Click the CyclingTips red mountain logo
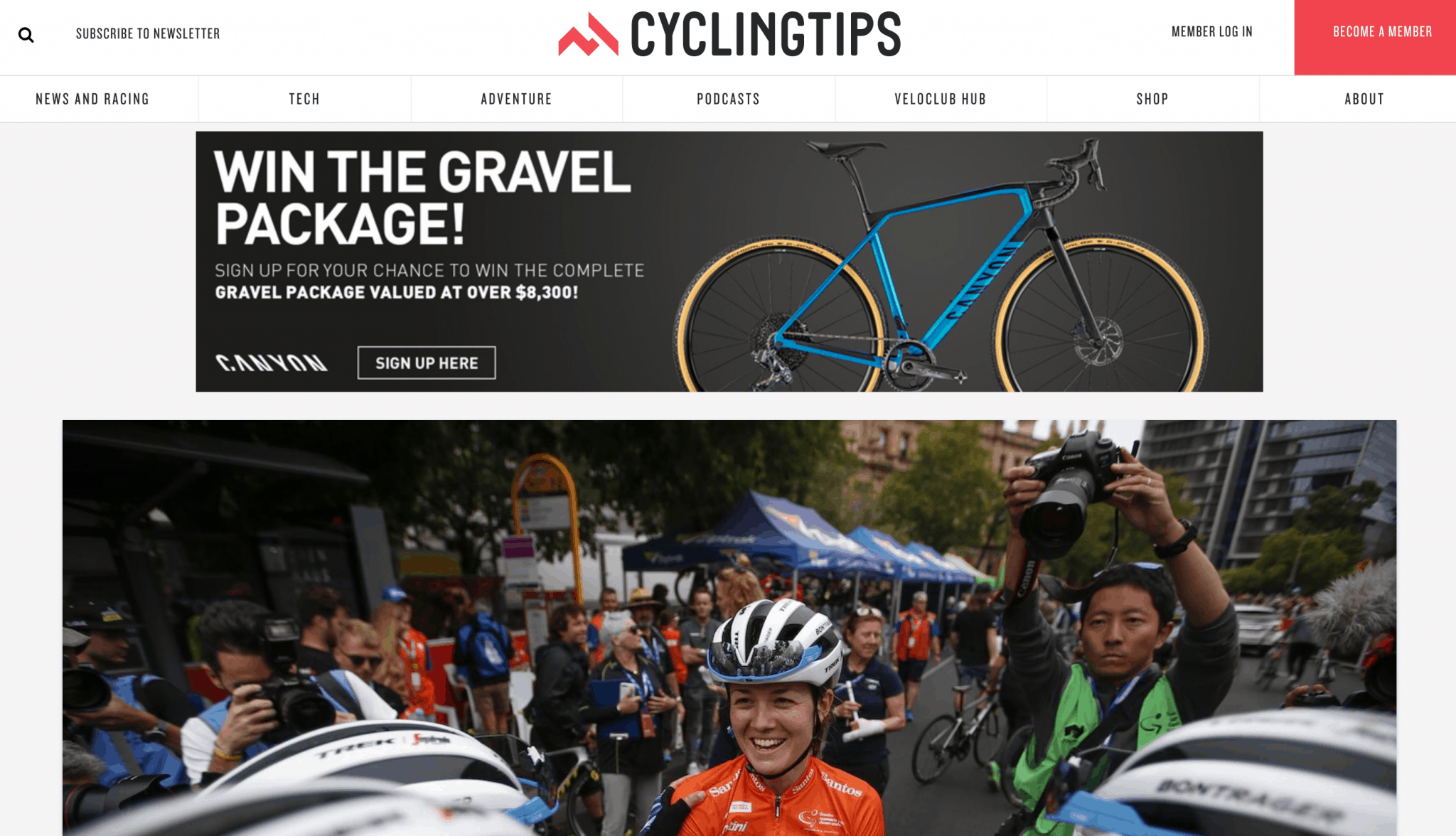The height and width of the screenshot is (836, 1456). coord(588,34)
